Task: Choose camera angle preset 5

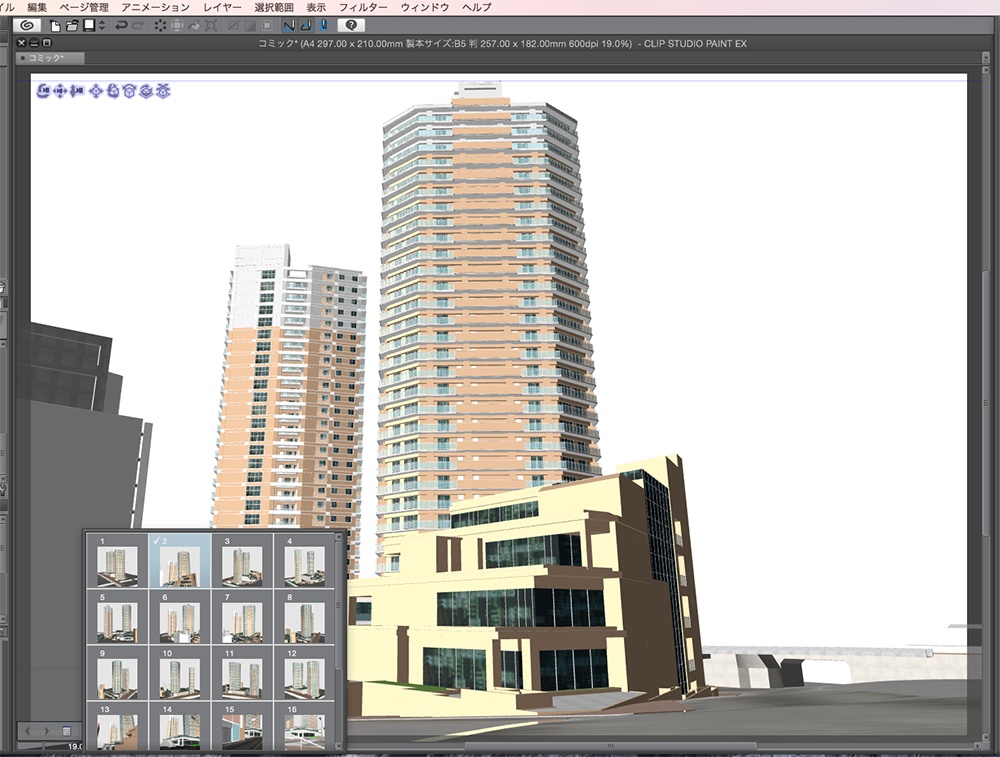Action: 117,617
